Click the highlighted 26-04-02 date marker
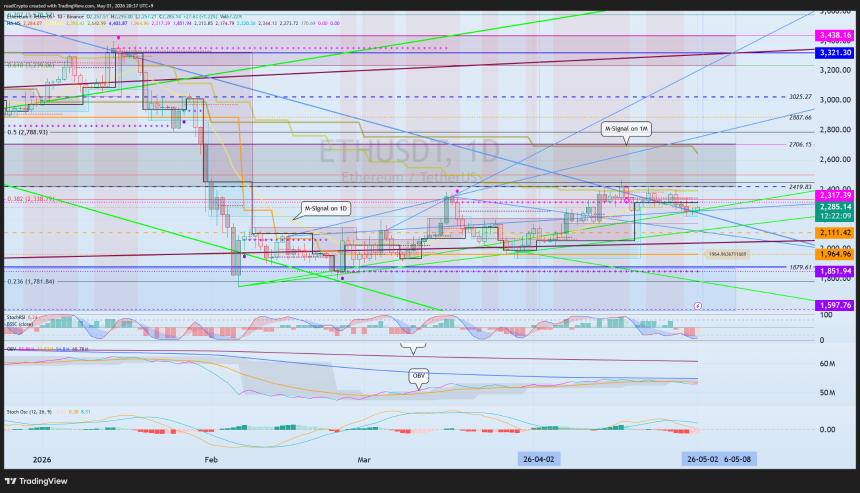This screenshot has width=860, height=493. [x=539, y=459]
